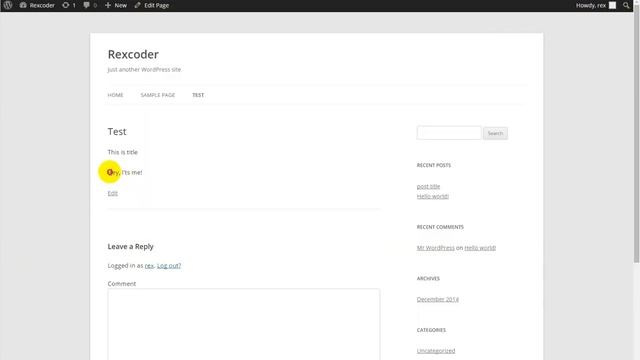Click the Categories widget heading
This screenshot has width=640, height=360.
click(x=431, y=330)
